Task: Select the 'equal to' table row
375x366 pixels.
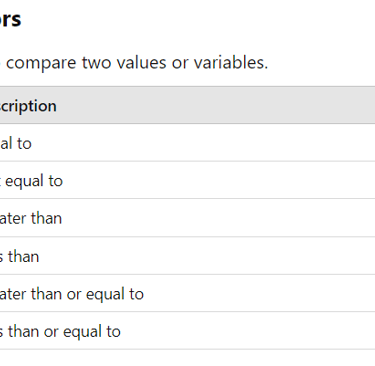Action: point(187,143)
